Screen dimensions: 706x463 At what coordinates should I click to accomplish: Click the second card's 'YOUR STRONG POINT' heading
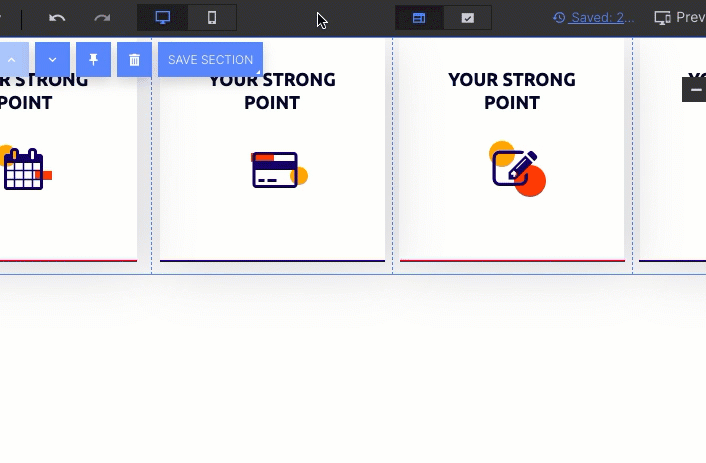pos(272,91)
